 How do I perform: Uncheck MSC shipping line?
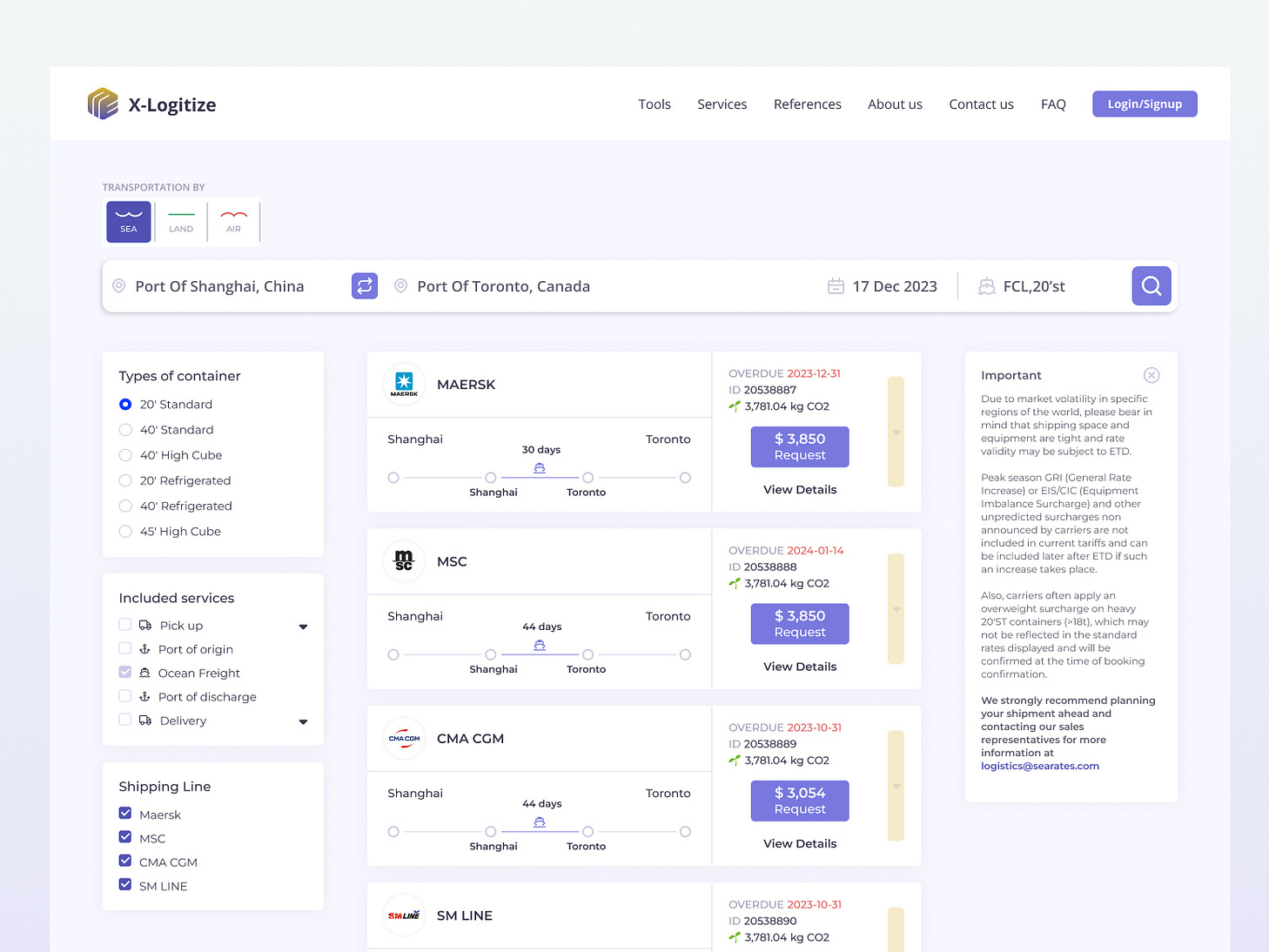125,837
